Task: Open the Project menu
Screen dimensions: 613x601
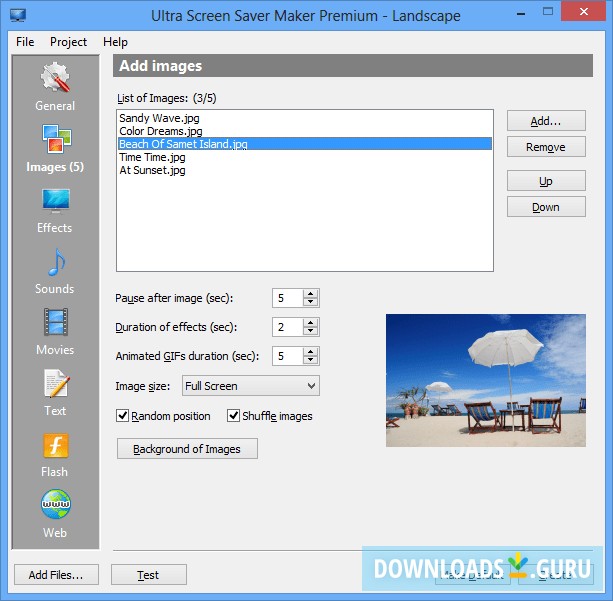Action: point(68,42)
